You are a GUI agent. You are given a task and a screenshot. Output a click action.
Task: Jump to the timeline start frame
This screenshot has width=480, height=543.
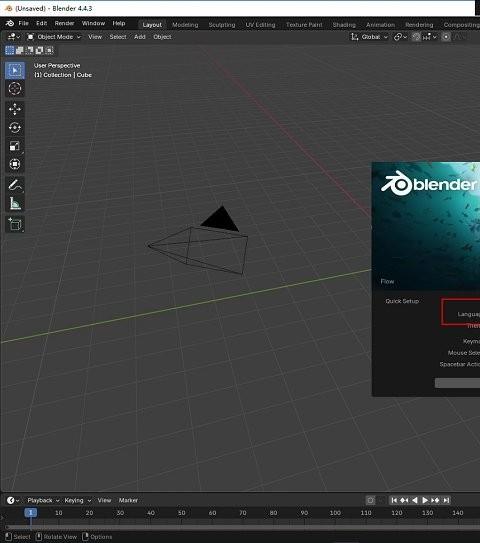pyautogui.click(x=394, y=500)
